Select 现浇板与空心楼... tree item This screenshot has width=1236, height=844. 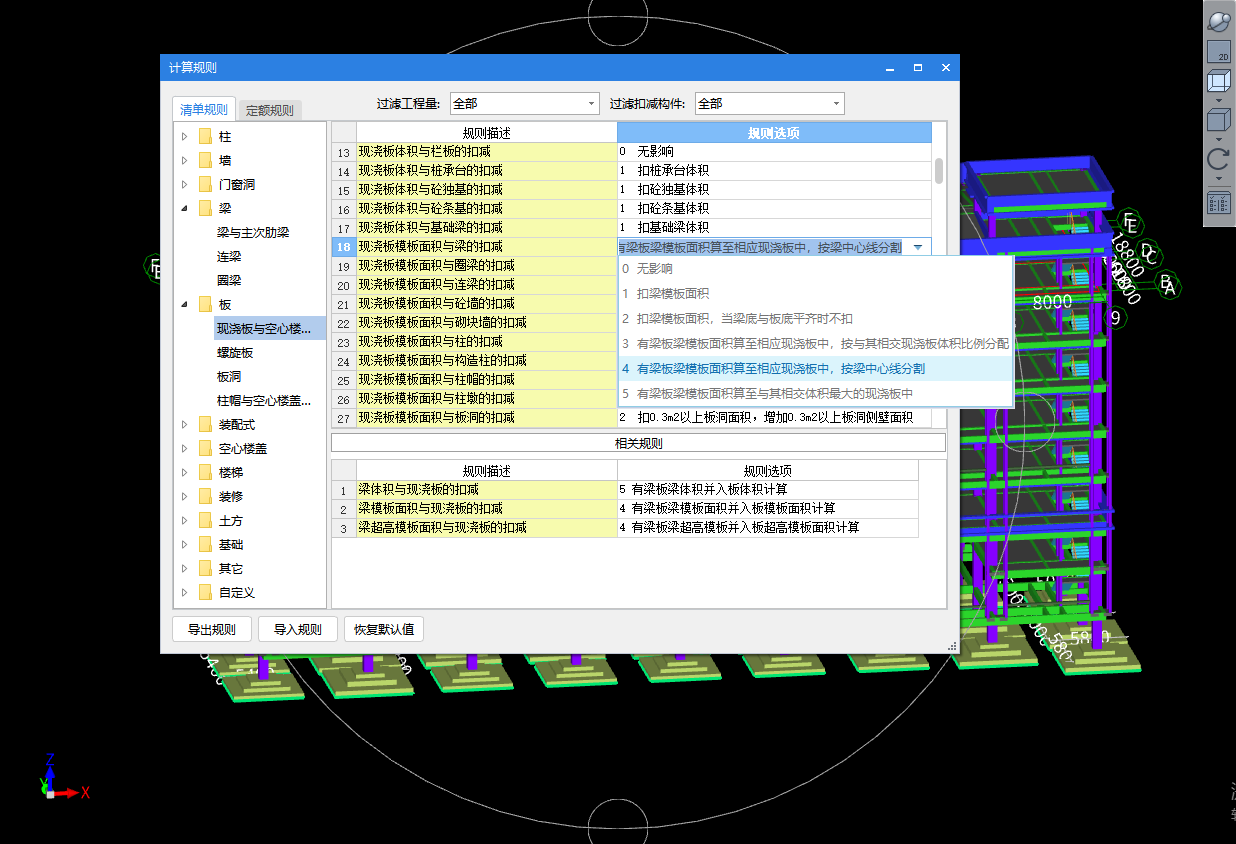[x=270, y=328]
